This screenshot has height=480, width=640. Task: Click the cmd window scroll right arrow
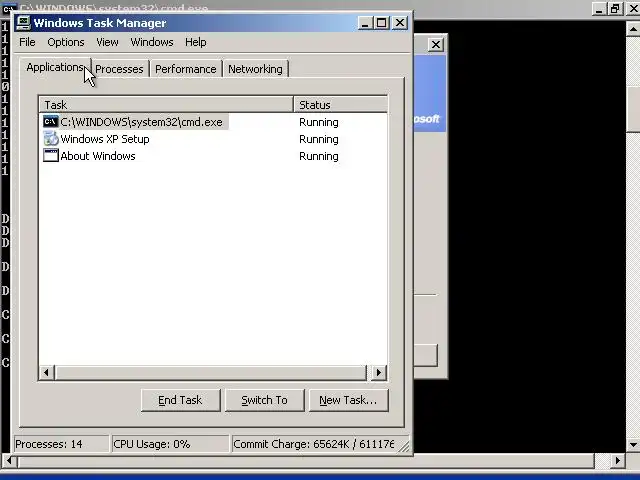618,460
